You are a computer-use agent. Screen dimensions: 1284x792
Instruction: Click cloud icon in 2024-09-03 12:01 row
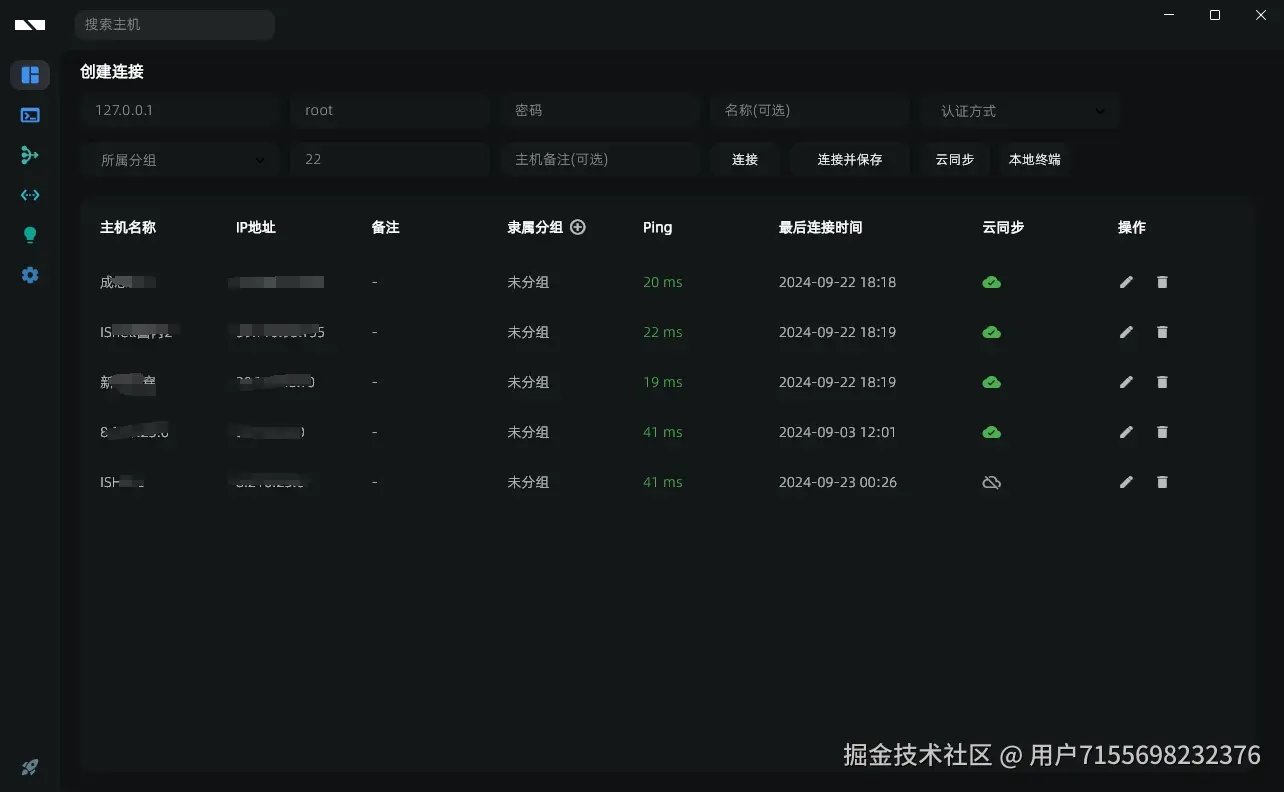(992, 433)
